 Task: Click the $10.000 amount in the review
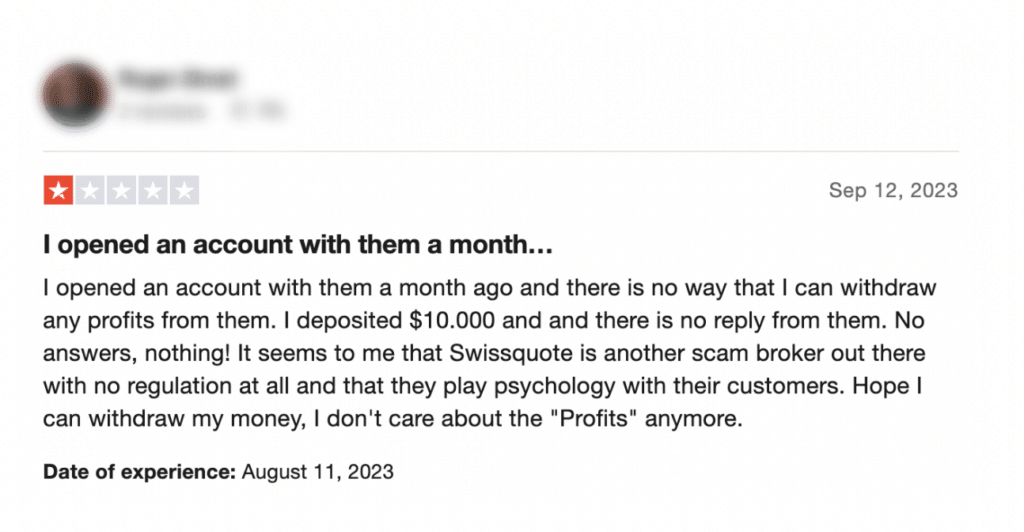pyautogui.click(x=452, y=321)
